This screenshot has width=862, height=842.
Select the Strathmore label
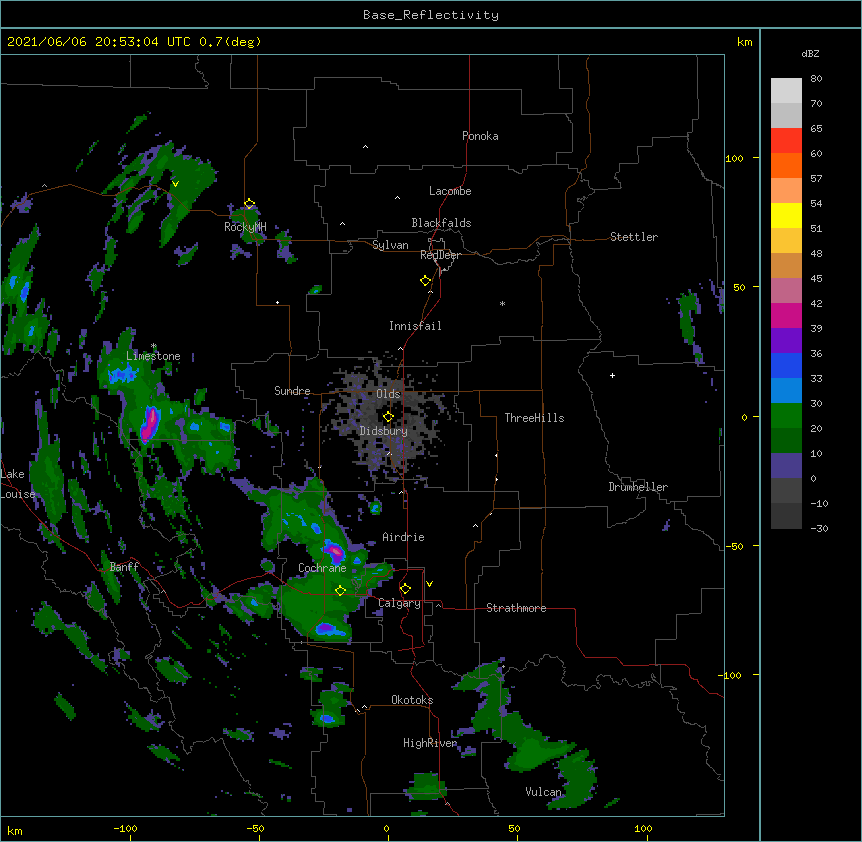(516, 608)
